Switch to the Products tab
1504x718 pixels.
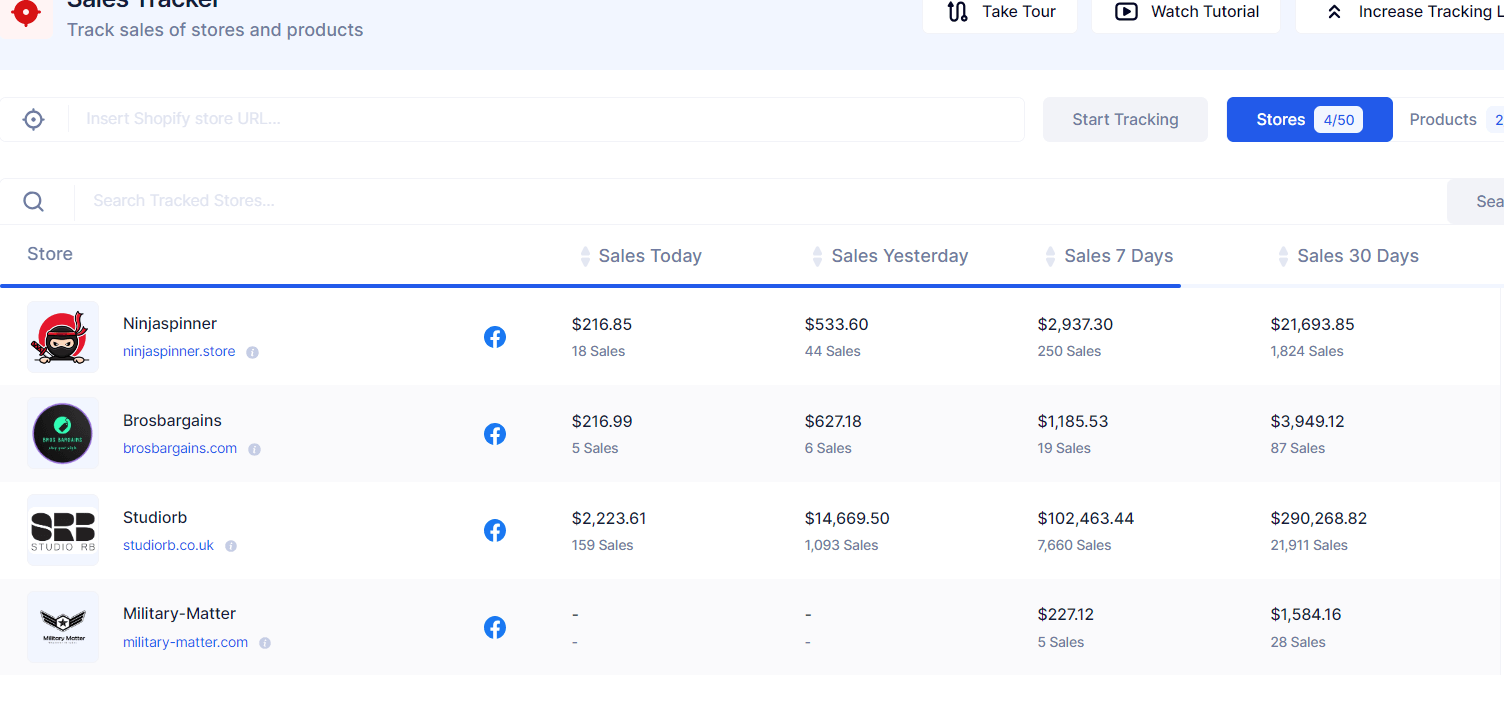[1443, 120]
